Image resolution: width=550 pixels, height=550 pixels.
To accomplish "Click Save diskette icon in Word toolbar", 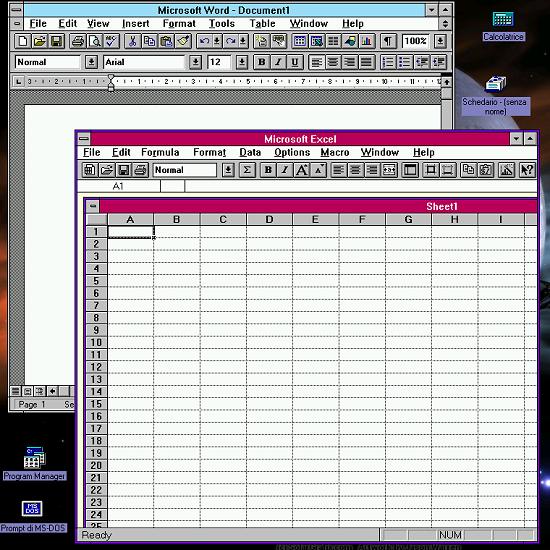I will click(56, 41).
